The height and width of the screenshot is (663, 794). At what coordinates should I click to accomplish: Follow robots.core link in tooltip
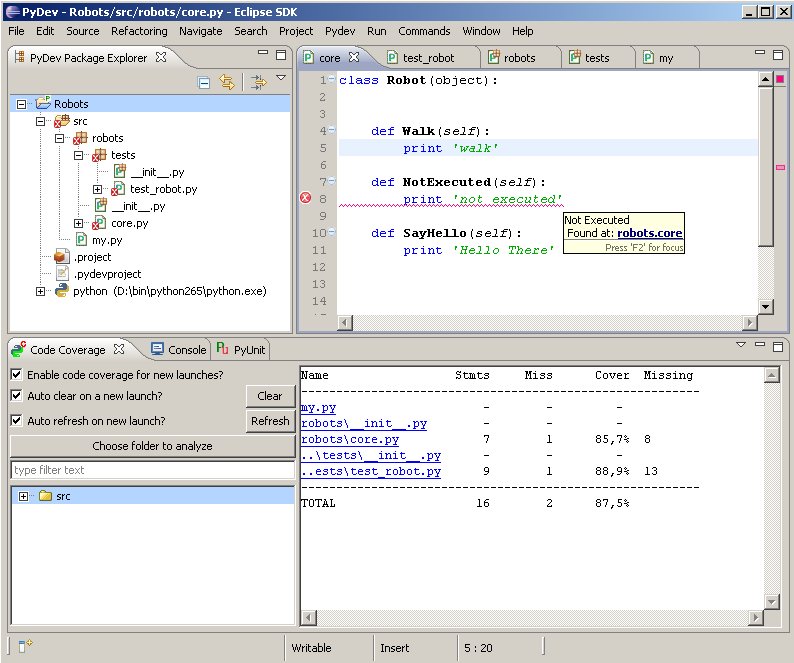pyautogui.click(x=650, y=233)
